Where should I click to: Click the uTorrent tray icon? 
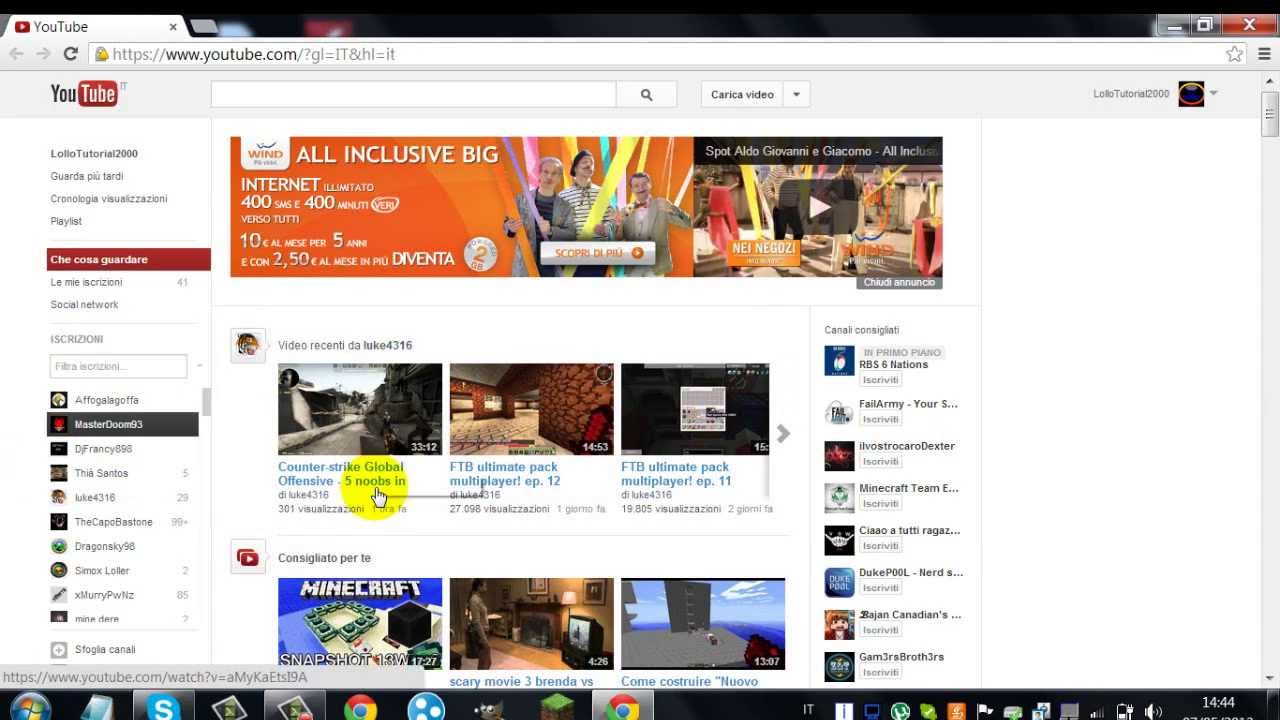coord(900,711)
